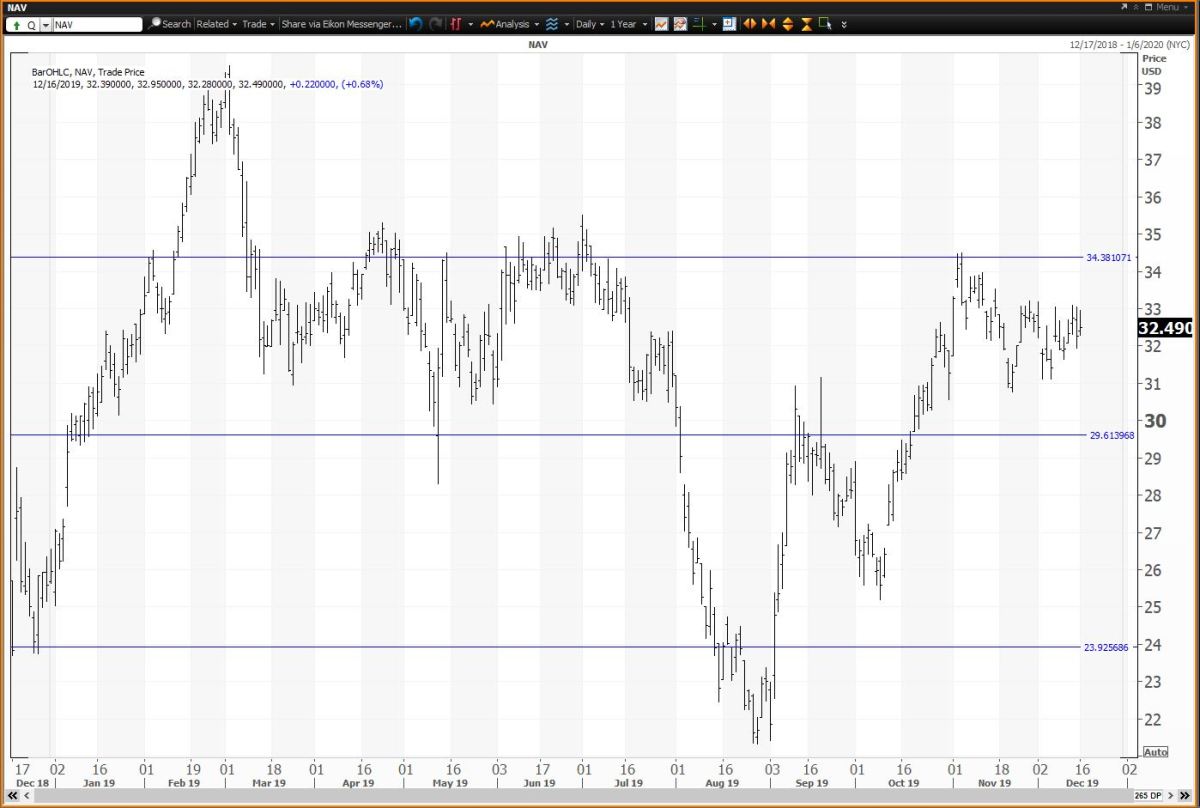
Task: Open the Daily interval dropdown
Action: point(589,24)
